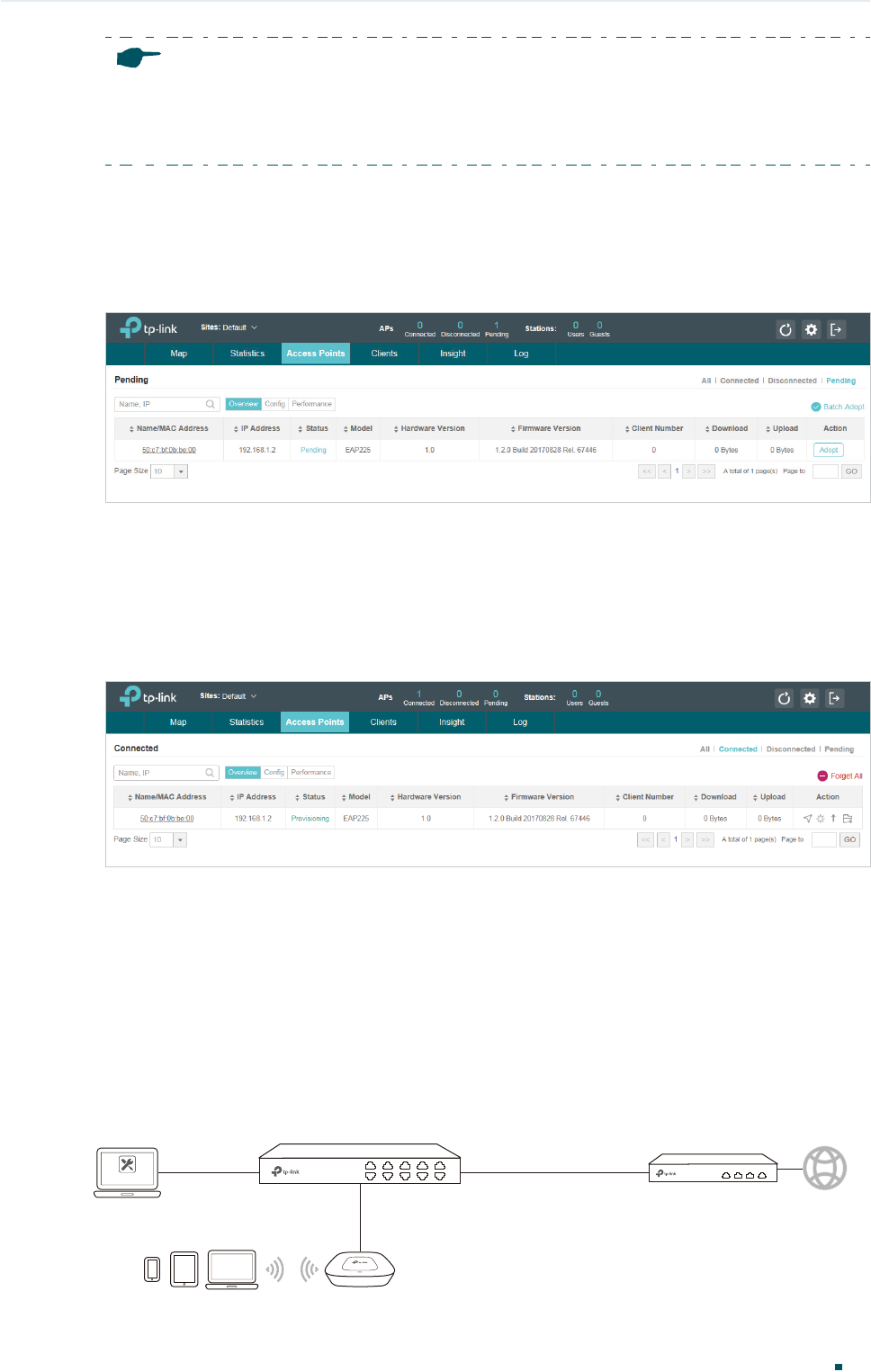Viewport: 871px width, 1372px height.
Task: Open Statistics tab in the Pending screenshot
Action: point(247,354)
